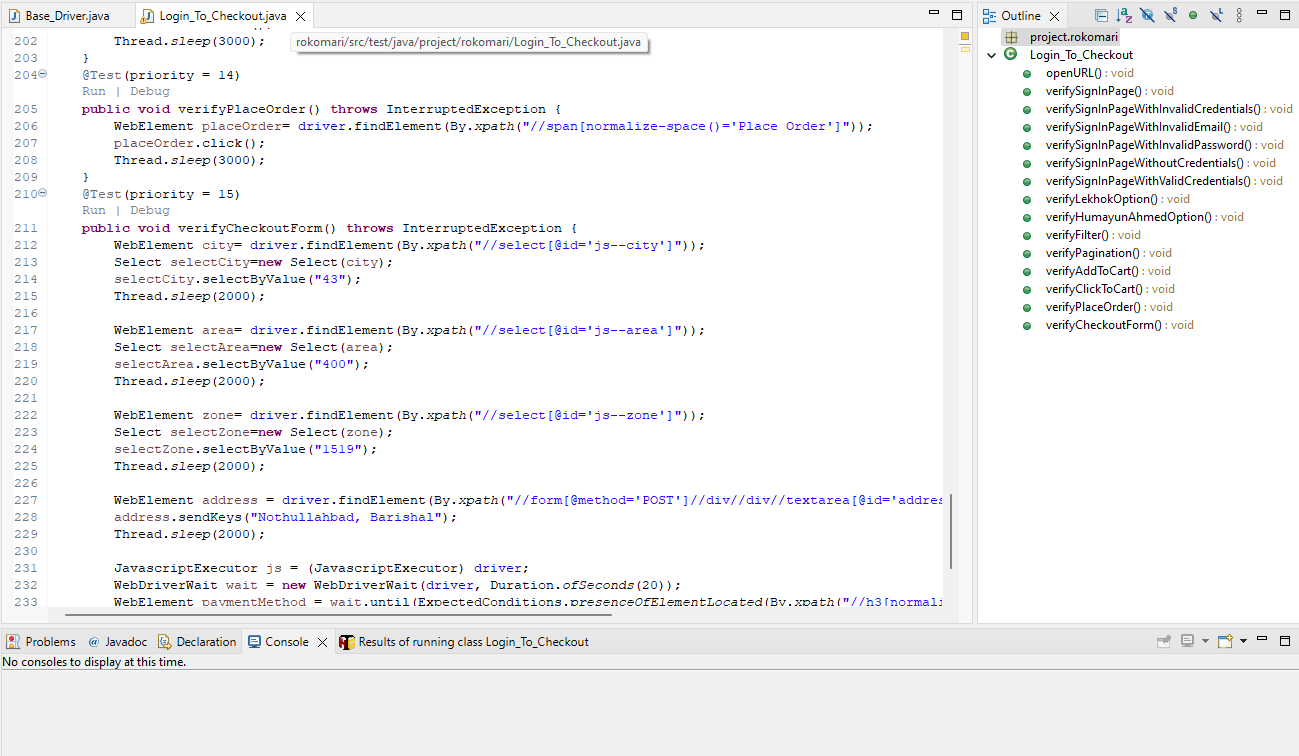1299x756 pixels.
Task: Toggle Hide Non-Public Members in Outline
Action: [1193, 16]
